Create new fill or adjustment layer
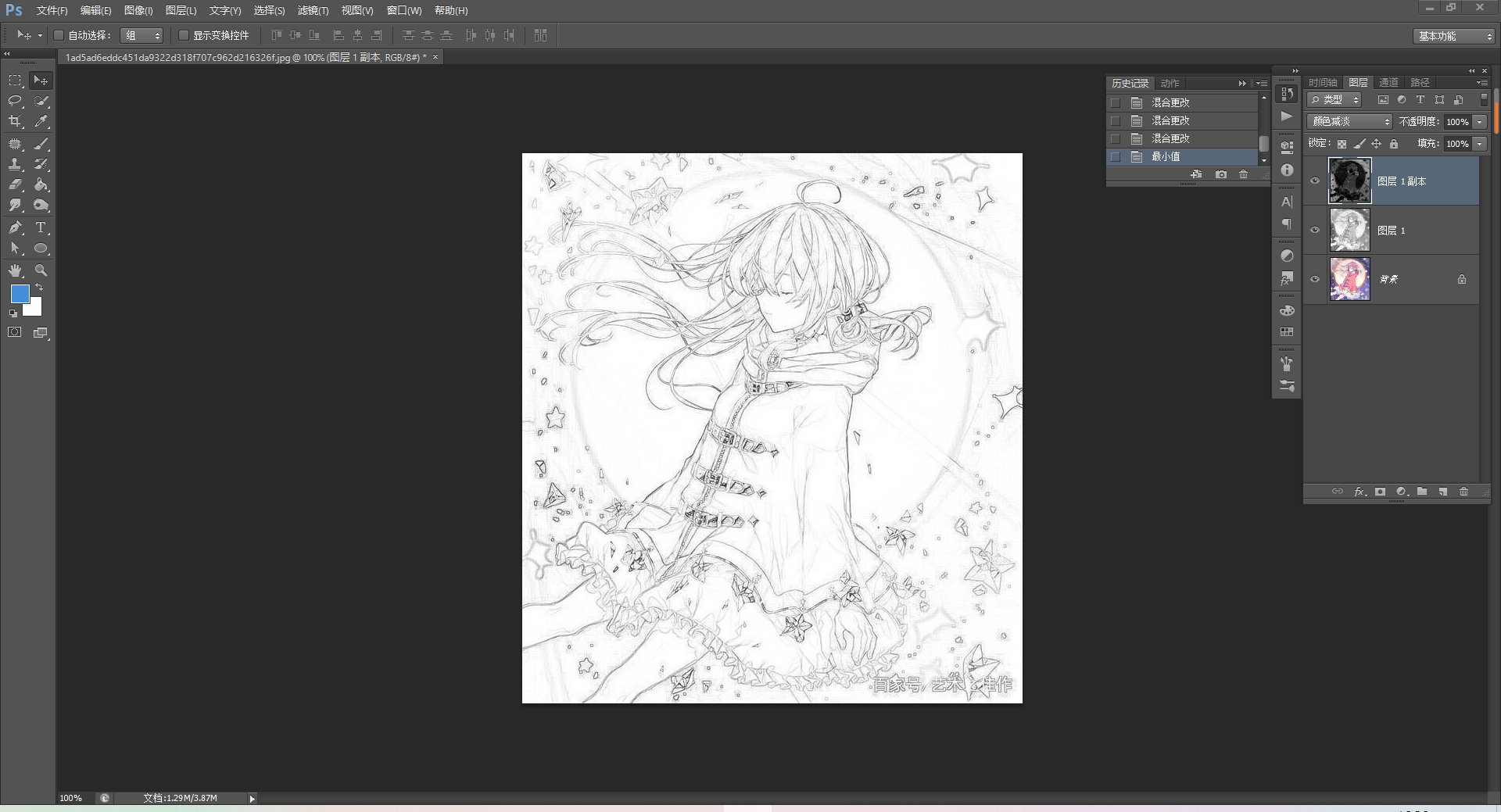 tap(1402, 492)
